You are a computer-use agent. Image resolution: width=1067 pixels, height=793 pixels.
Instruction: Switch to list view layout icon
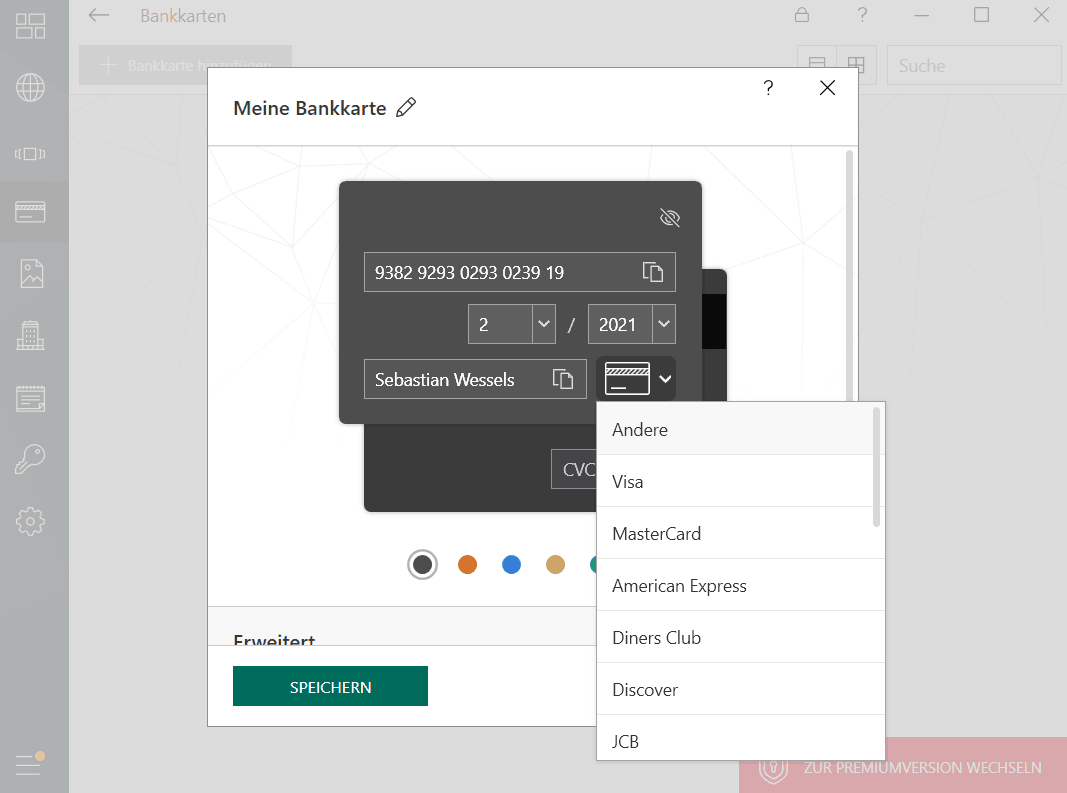(817, 65)
